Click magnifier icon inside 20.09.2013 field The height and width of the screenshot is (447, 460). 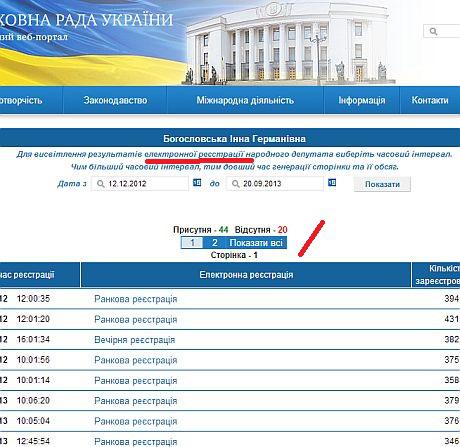235,184
